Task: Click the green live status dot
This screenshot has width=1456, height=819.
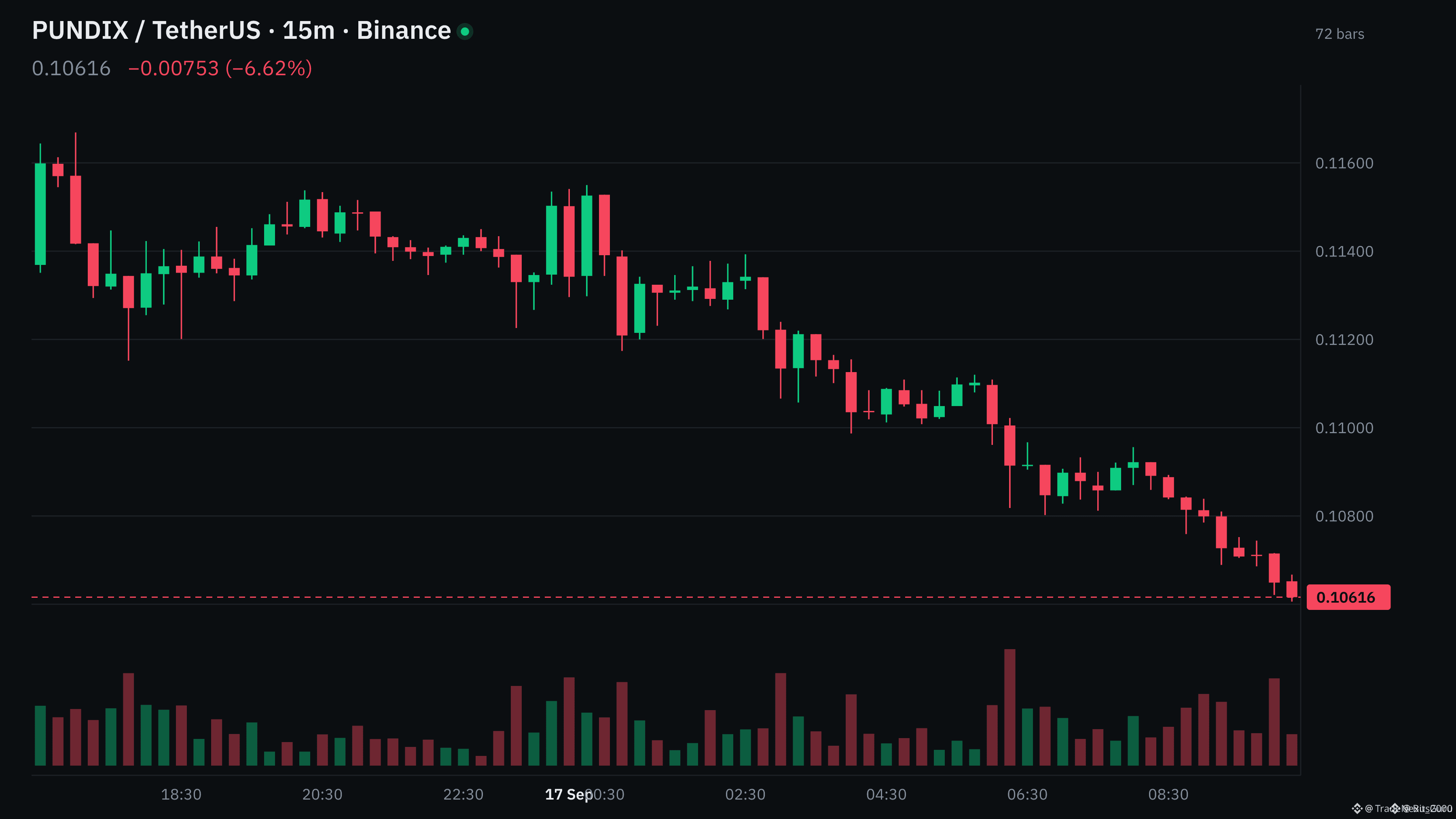Action: [465, 32]
